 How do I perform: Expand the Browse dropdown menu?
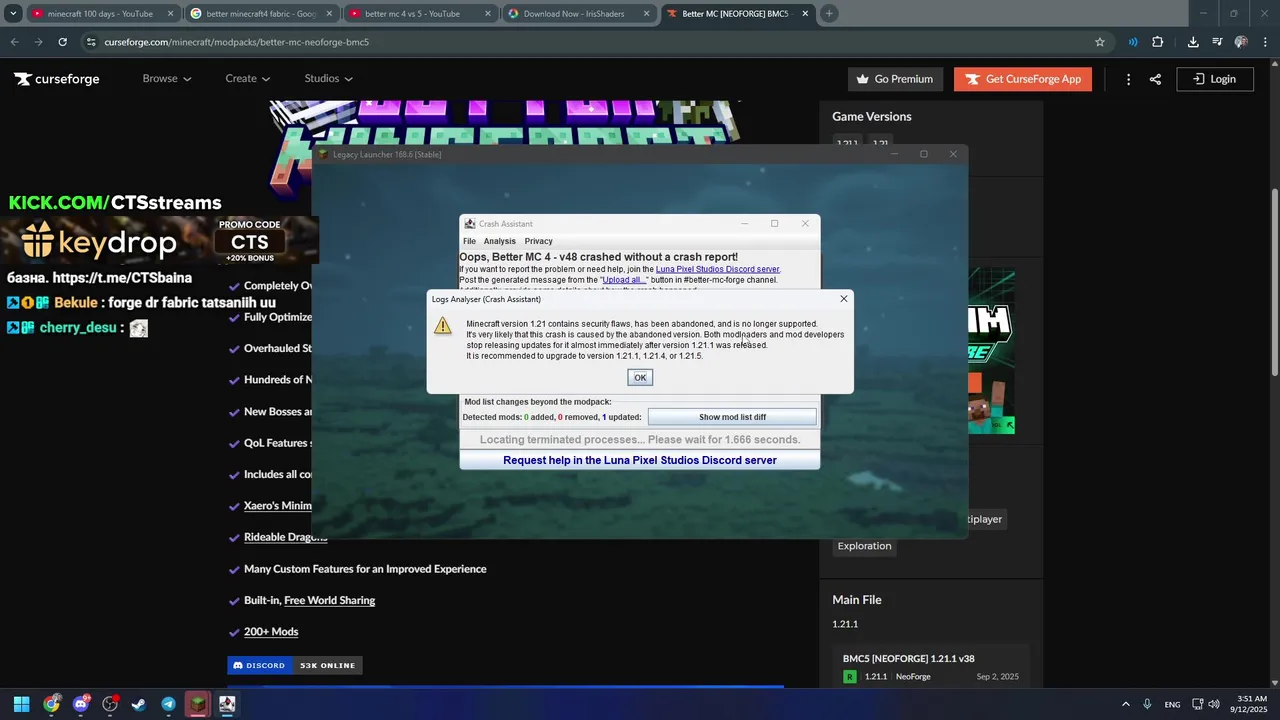166,79
